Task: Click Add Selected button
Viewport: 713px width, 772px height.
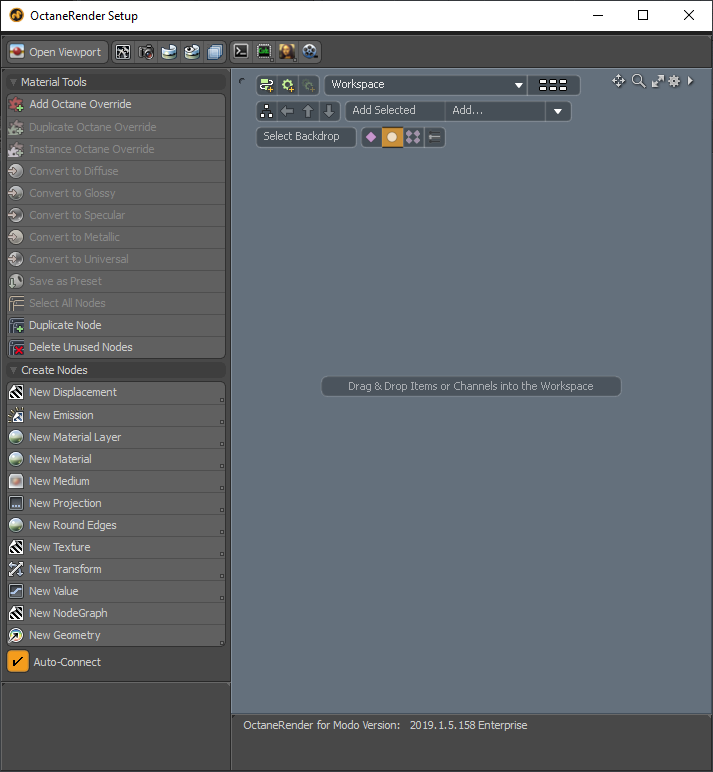Action: [395, 111]
